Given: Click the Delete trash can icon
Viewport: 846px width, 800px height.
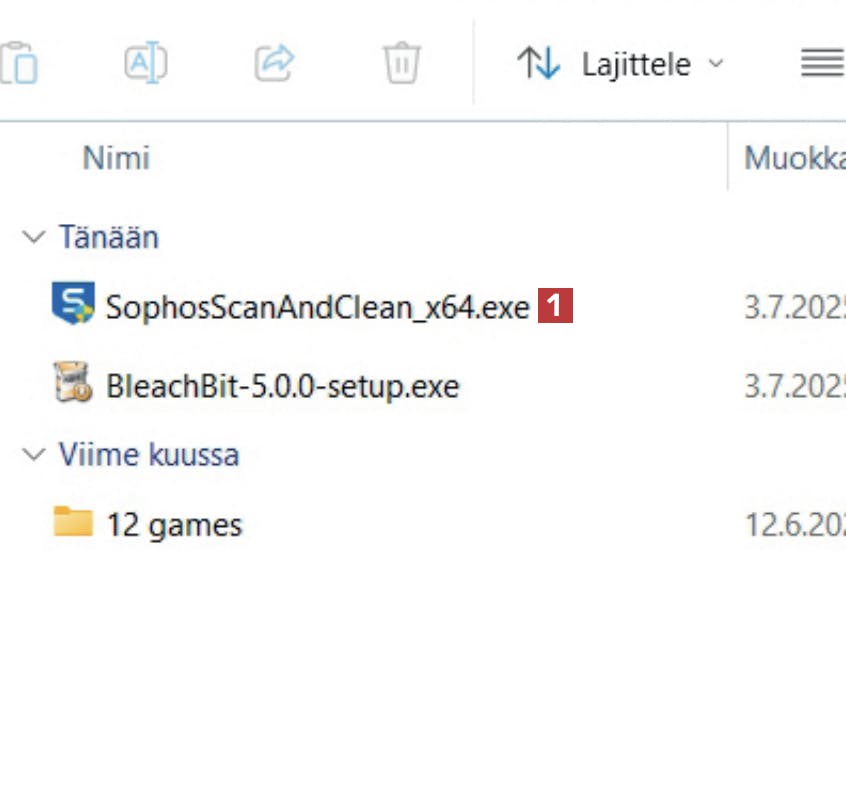Looking at the screenshot, I should 402,64.
